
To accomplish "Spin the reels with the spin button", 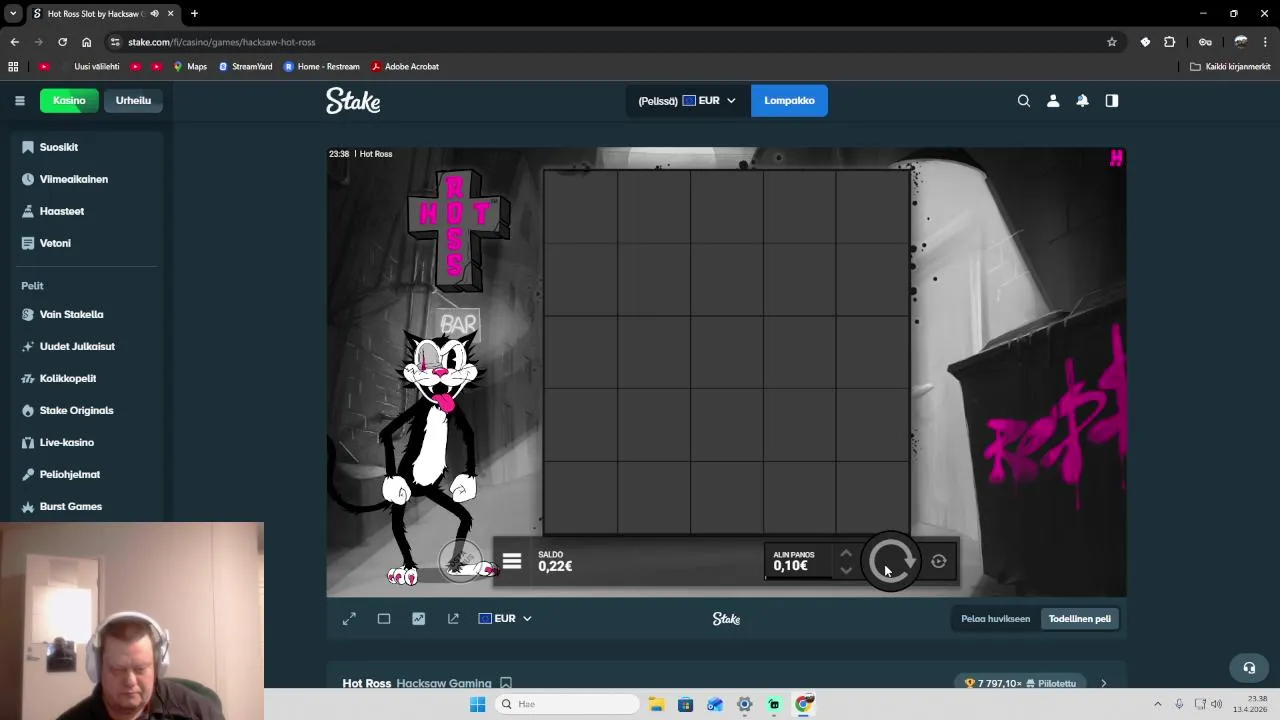I will tap(891, 561).
